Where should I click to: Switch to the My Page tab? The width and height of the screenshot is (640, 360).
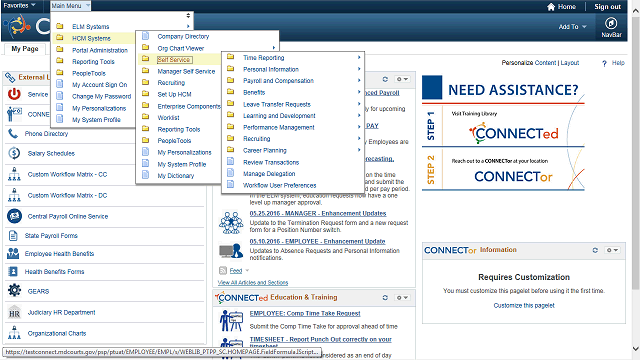coord(25,49)
